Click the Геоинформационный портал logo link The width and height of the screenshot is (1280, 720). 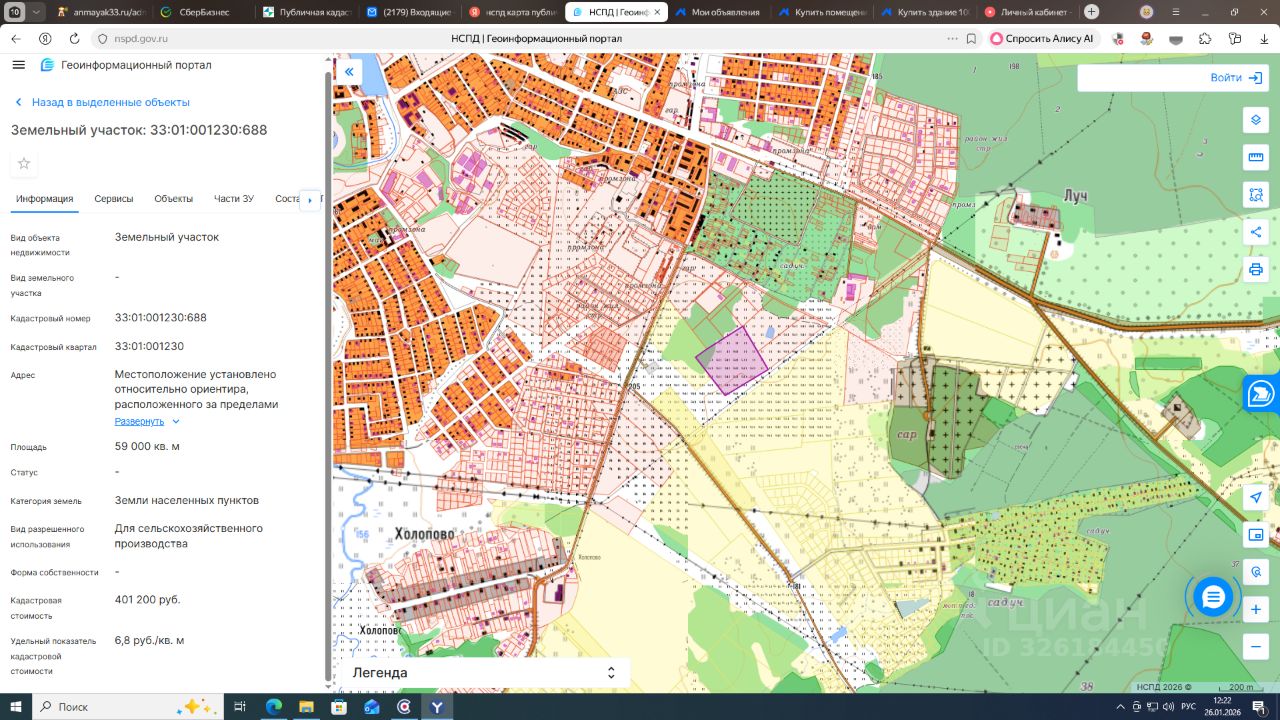point(126,65)
